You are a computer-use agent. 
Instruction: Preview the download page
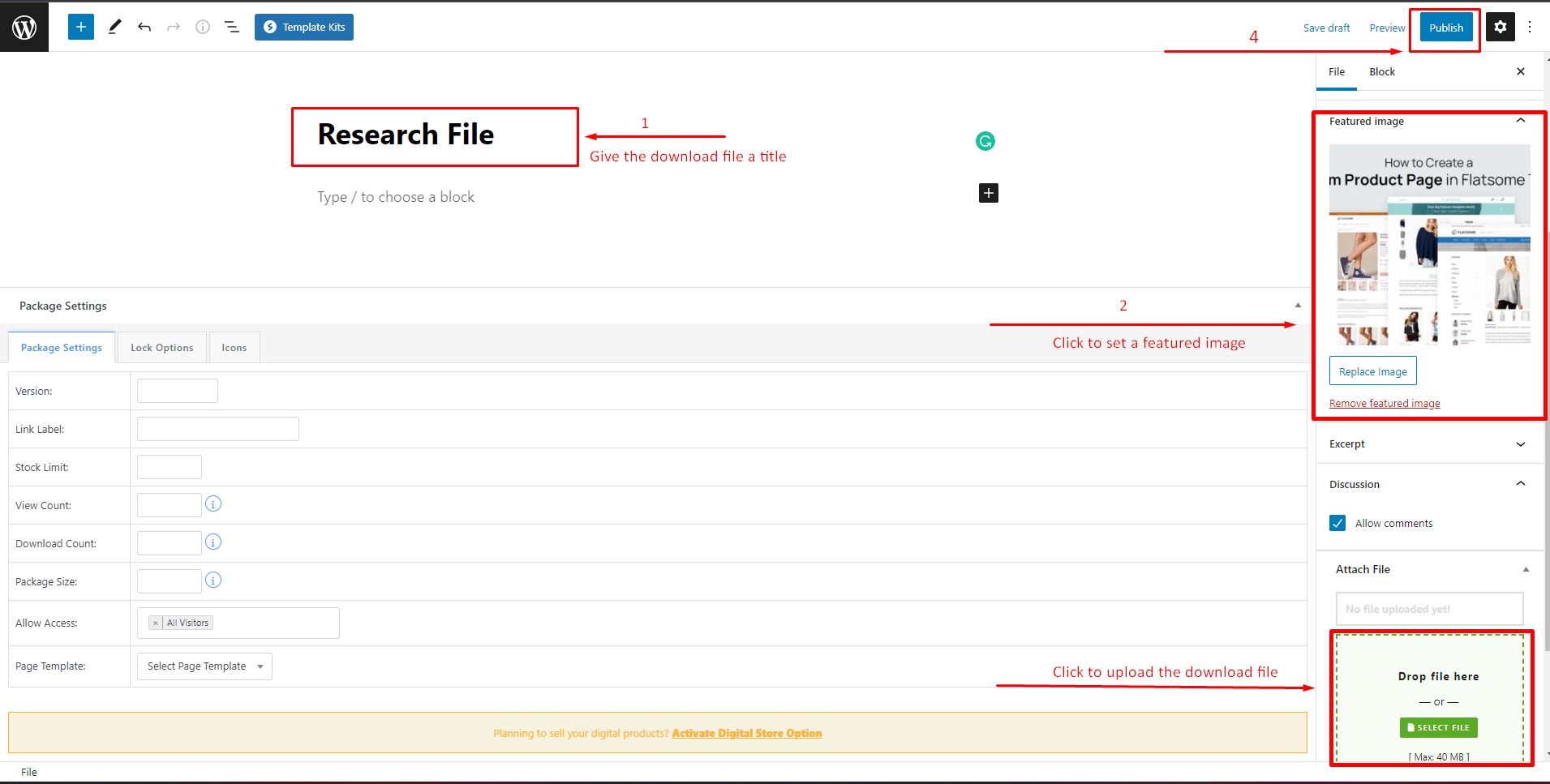tap(1387, 28)
